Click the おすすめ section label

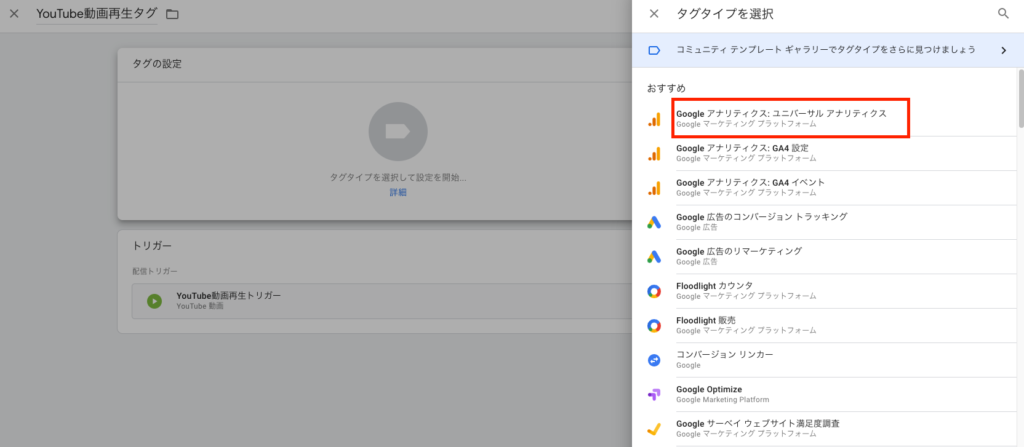tap(666, 88)
